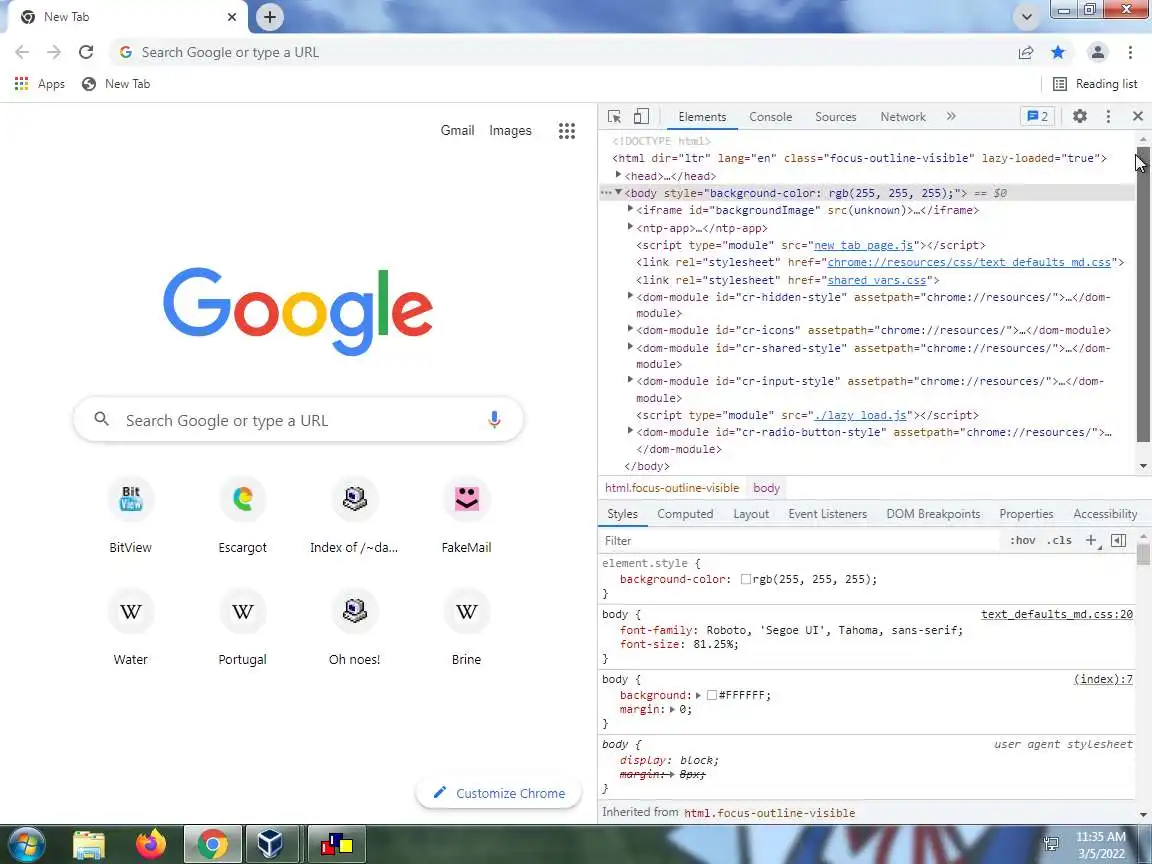The width and height of the screenshot is (1152, 864).
Task: Open the Google apps grid icon
Action: click(x=566, y=131)
